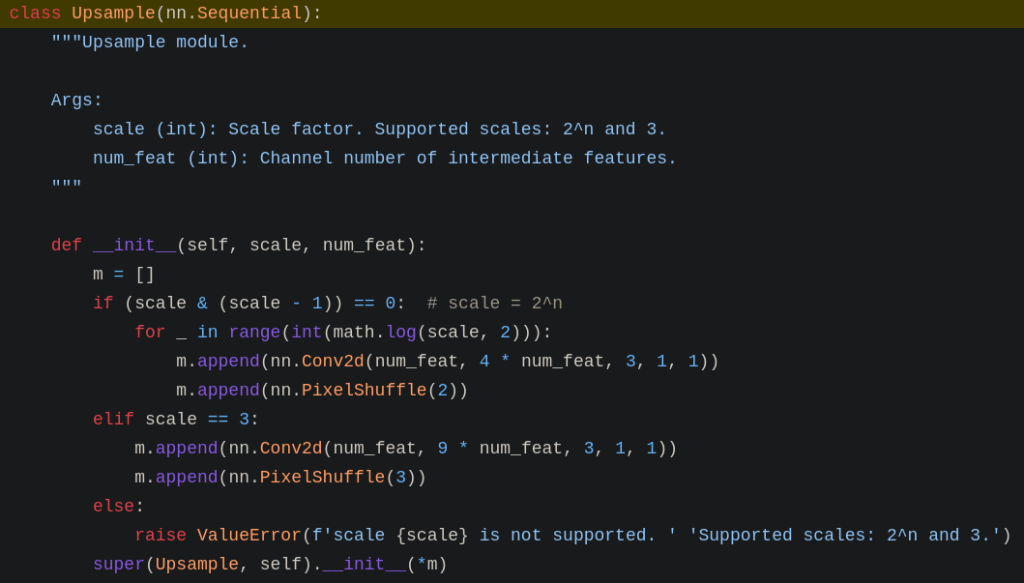
Task: Click the 'if' keyword checking scale
Action: coord(103,303)
